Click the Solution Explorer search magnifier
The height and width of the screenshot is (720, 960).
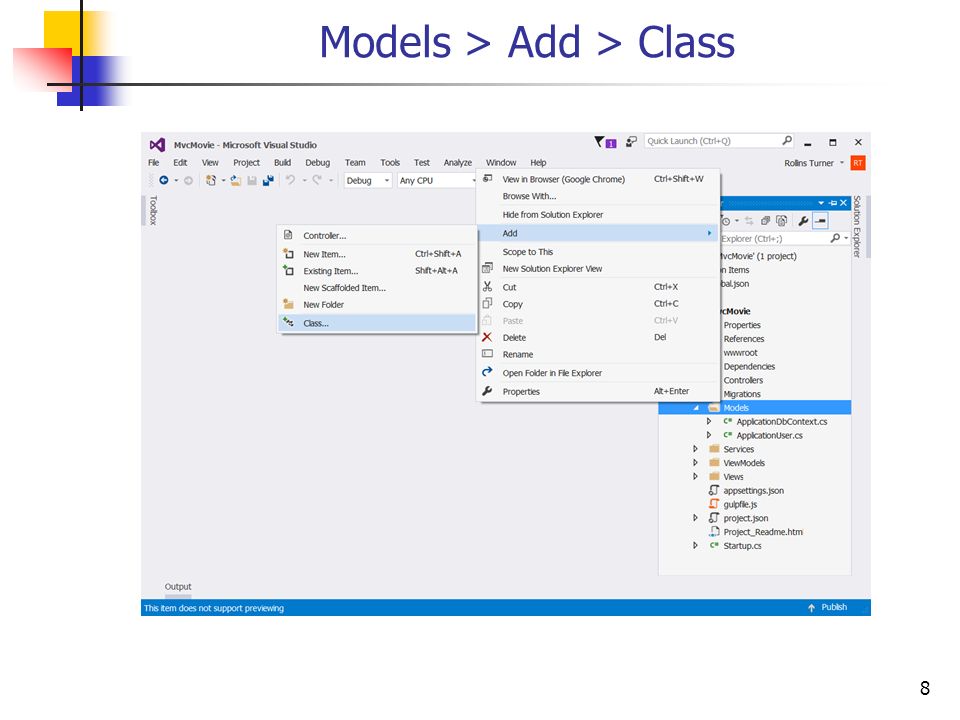835,238
